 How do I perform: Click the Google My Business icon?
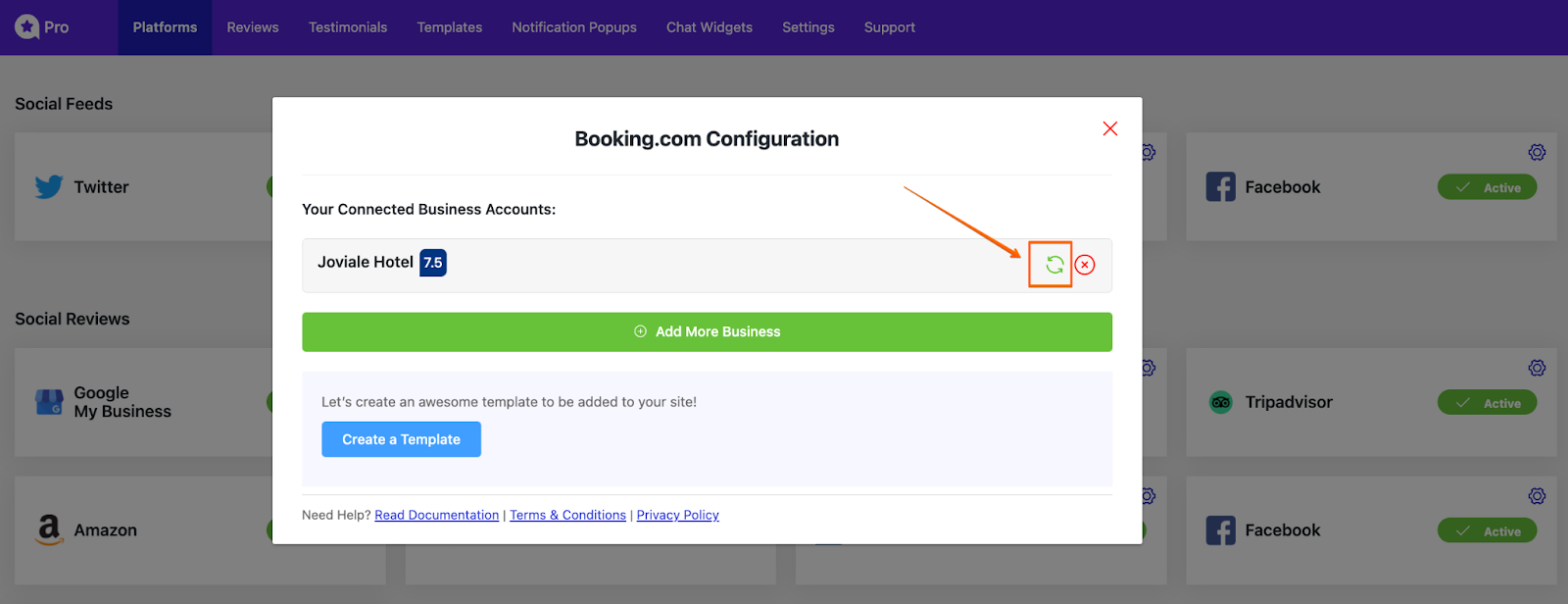[x=49, y=402]
